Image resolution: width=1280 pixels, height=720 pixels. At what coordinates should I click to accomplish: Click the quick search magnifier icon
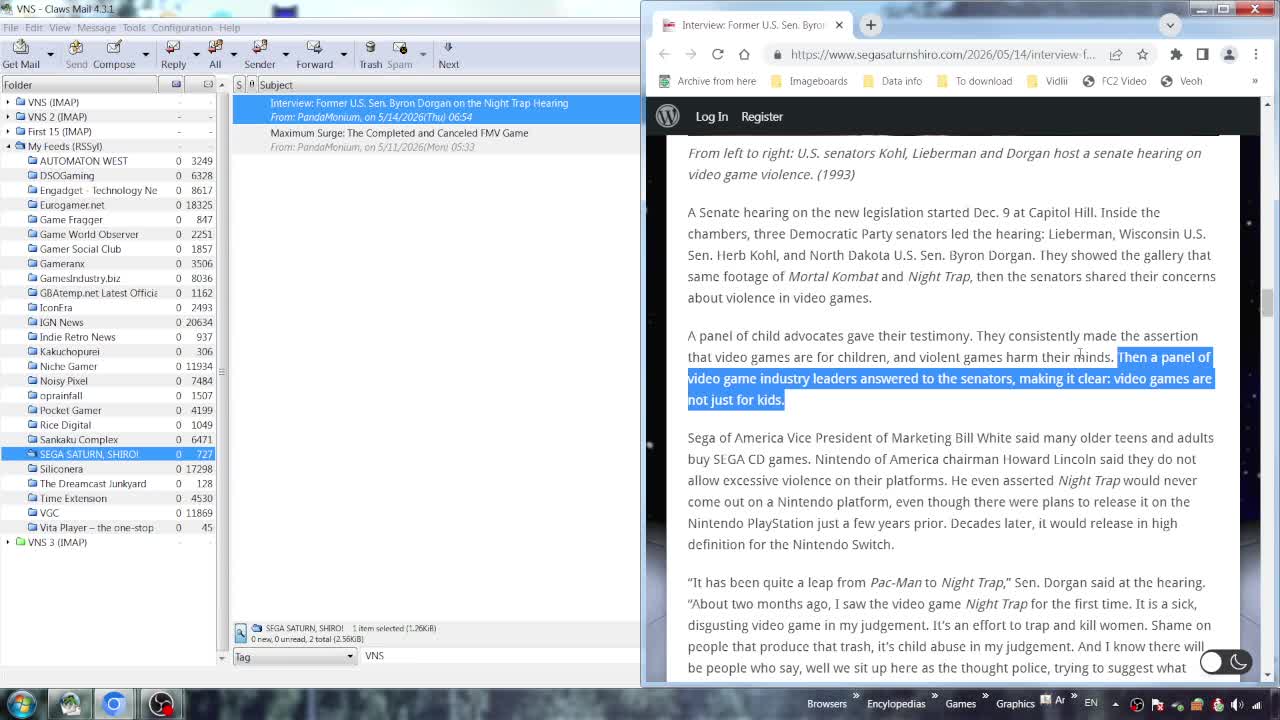tap(241, 633)
